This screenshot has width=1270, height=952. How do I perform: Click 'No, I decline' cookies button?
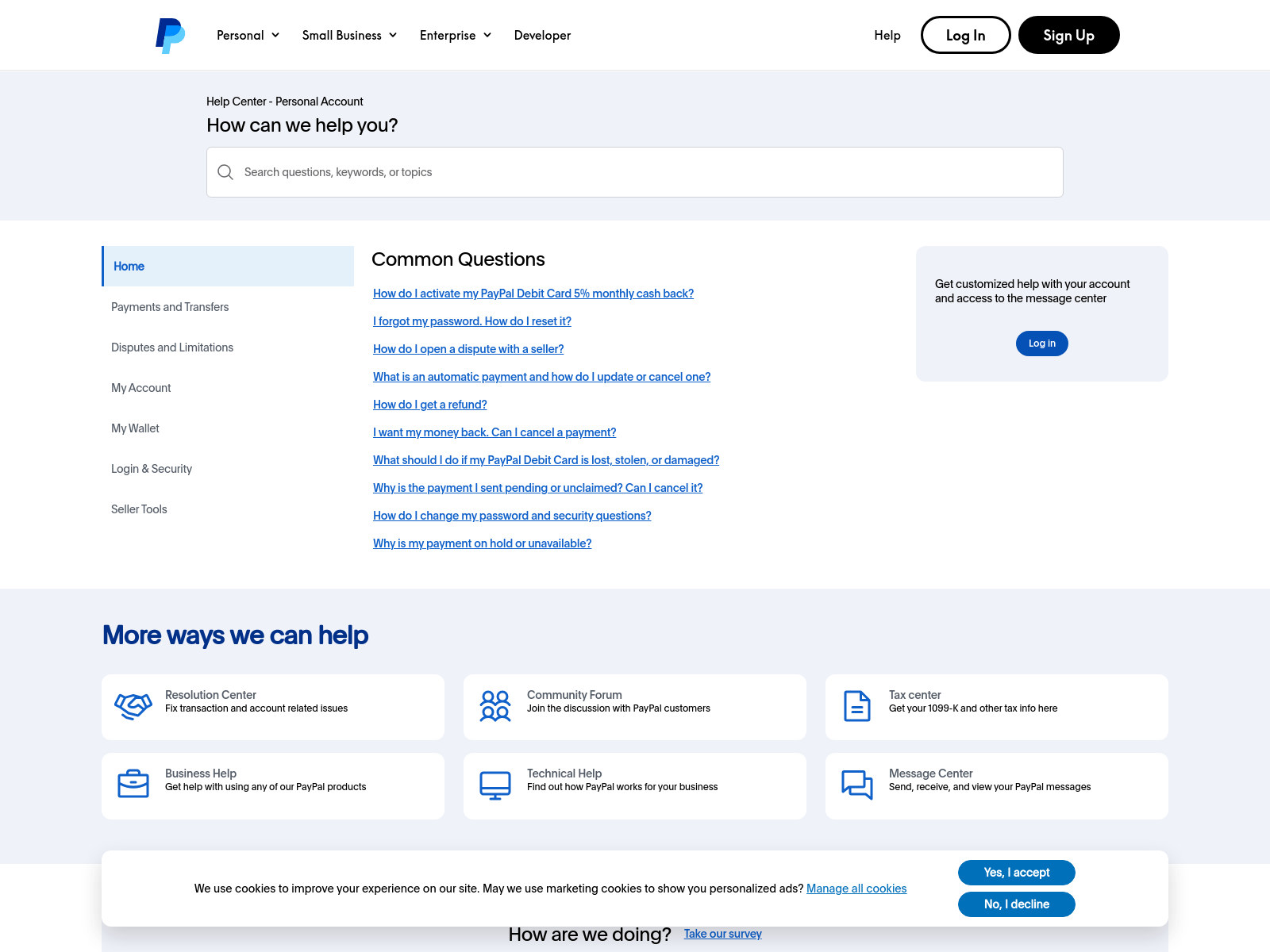[1017, 904]
